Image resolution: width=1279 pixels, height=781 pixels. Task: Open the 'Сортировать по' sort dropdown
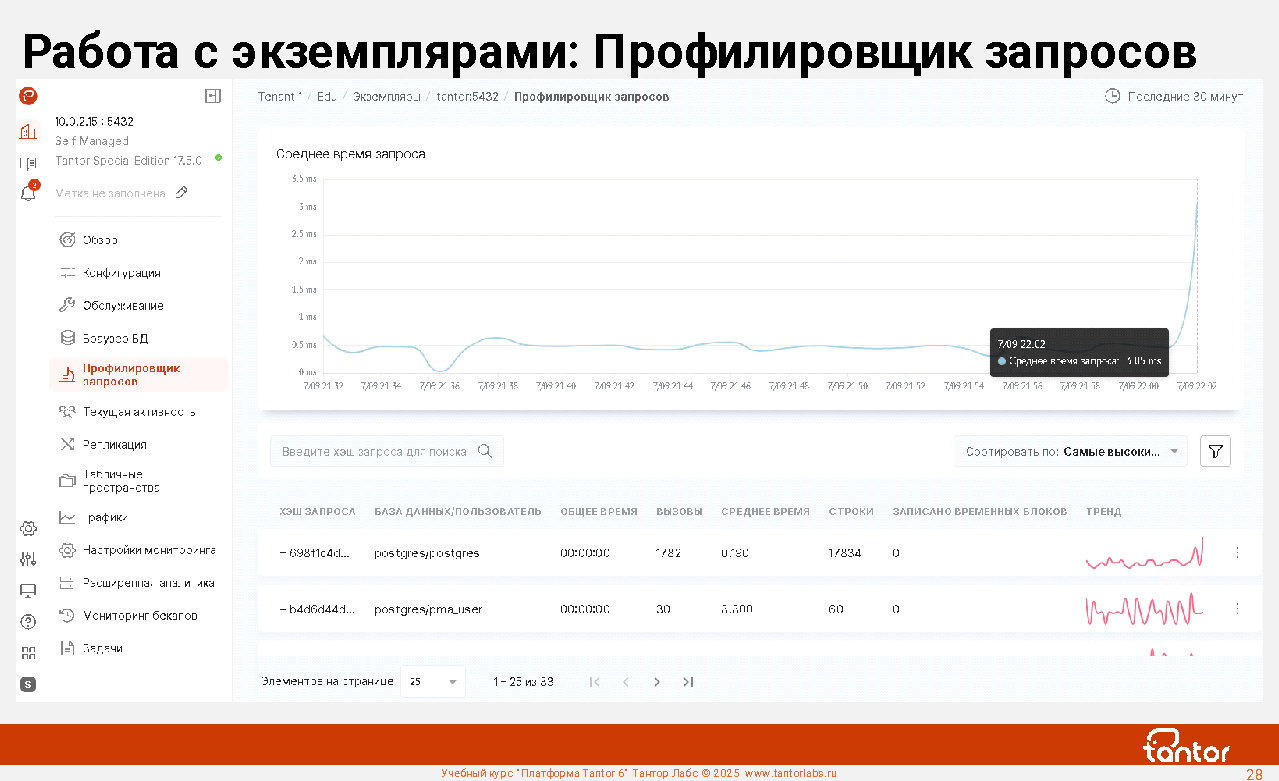click(x=1070, y=451)
